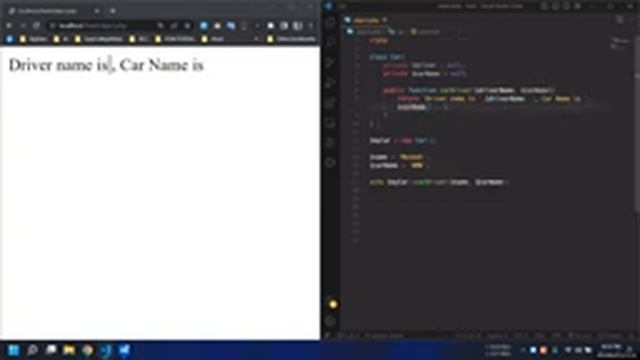Click the VS Code logo in title bar

[329, 6]
